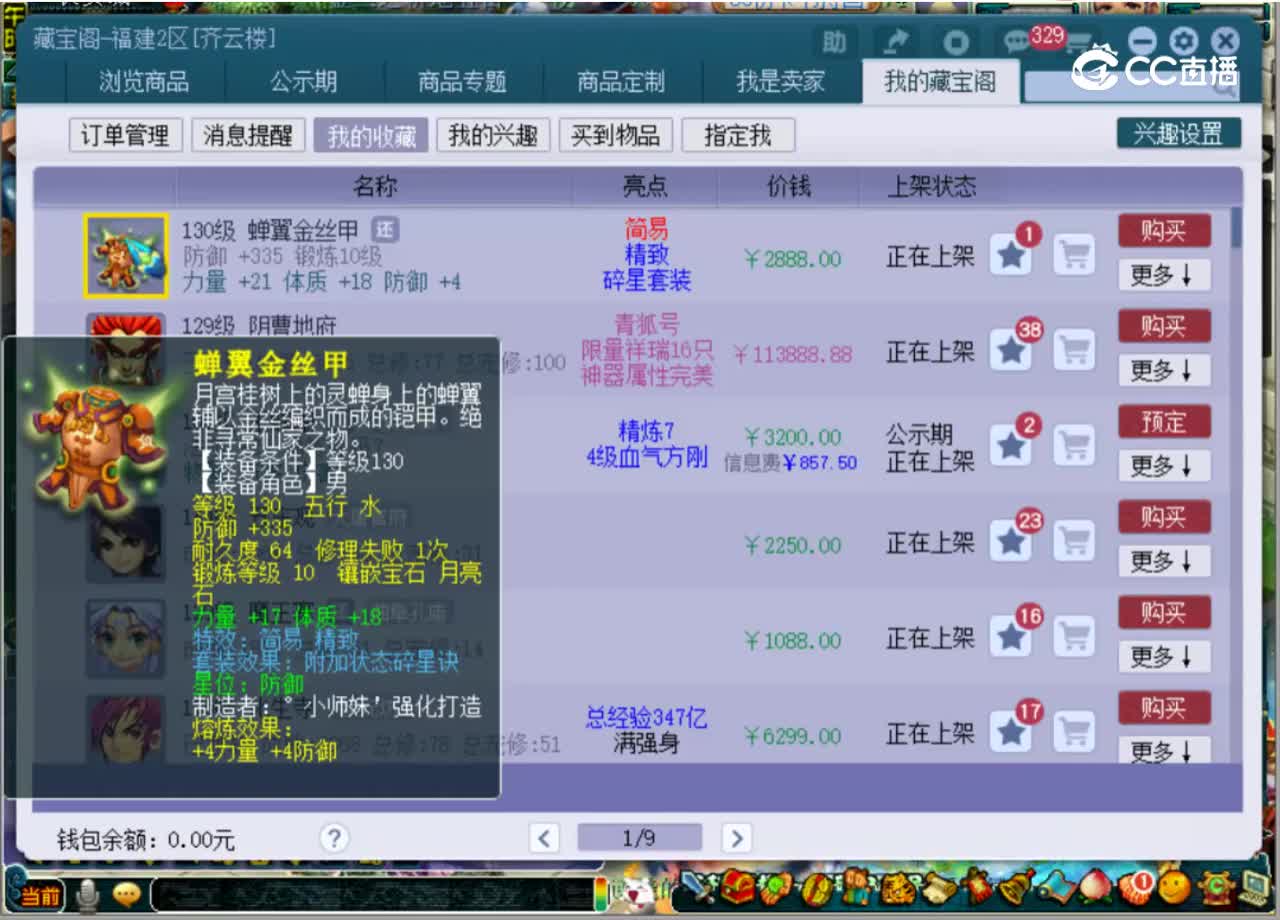Viewport: 1280px width, 920px height.
Task: Select the 我的收藏 sub-tab
Action: (x=371, y=135)
